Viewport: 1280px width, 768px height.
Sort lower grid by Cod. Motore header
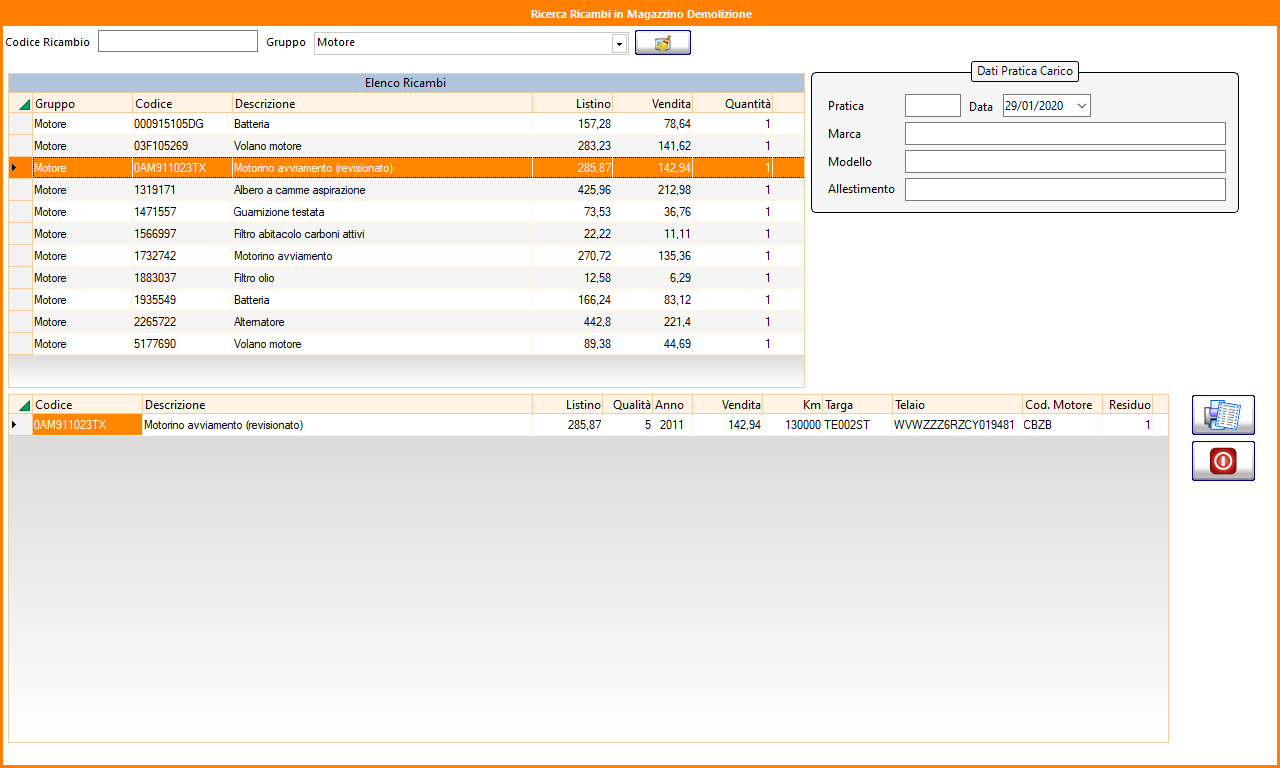coord(1062,405)
